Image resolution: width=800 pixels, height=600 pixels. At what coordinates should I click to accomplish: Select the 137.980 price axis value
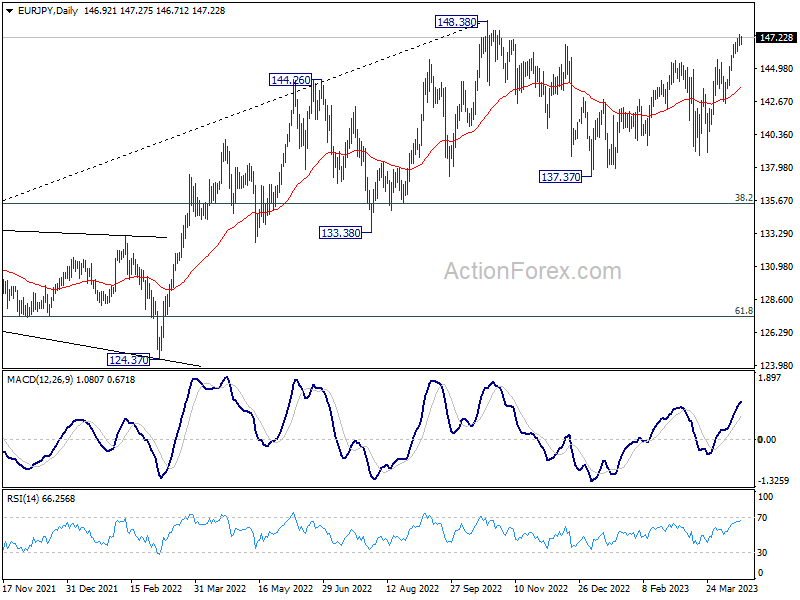777,167
